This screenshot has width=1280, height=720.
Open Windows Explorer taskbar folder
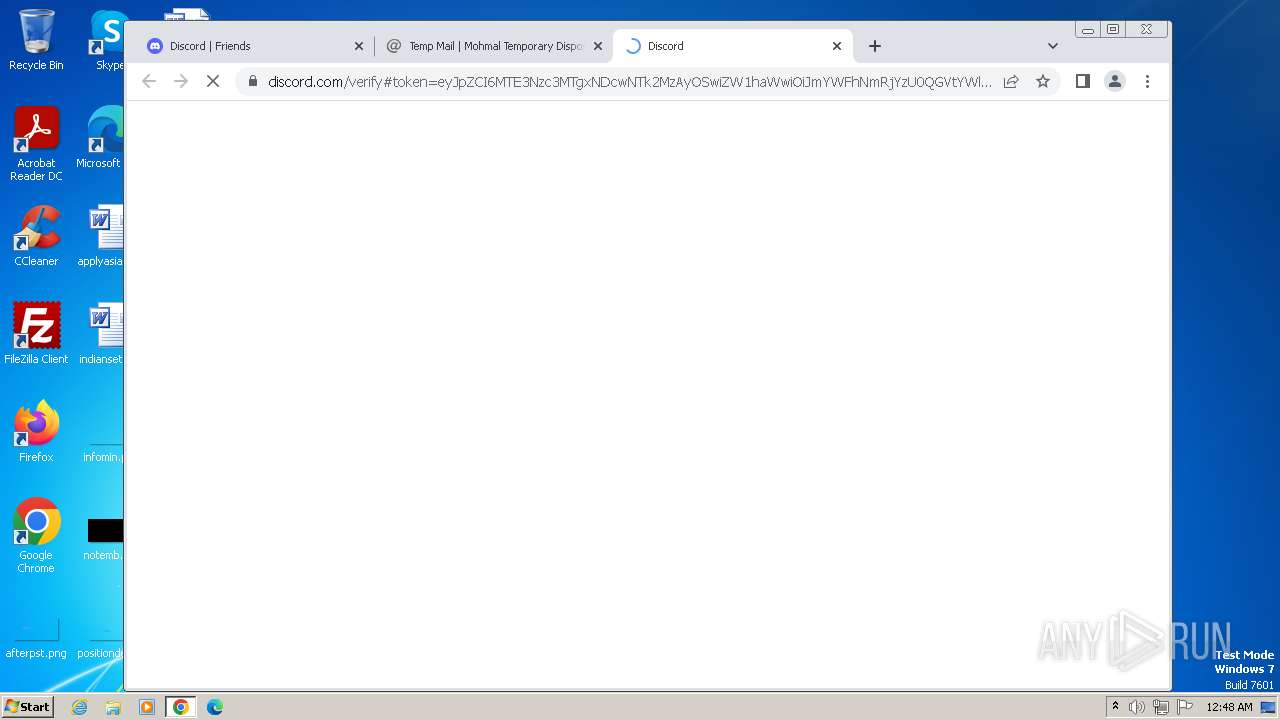tap(113, 707)
